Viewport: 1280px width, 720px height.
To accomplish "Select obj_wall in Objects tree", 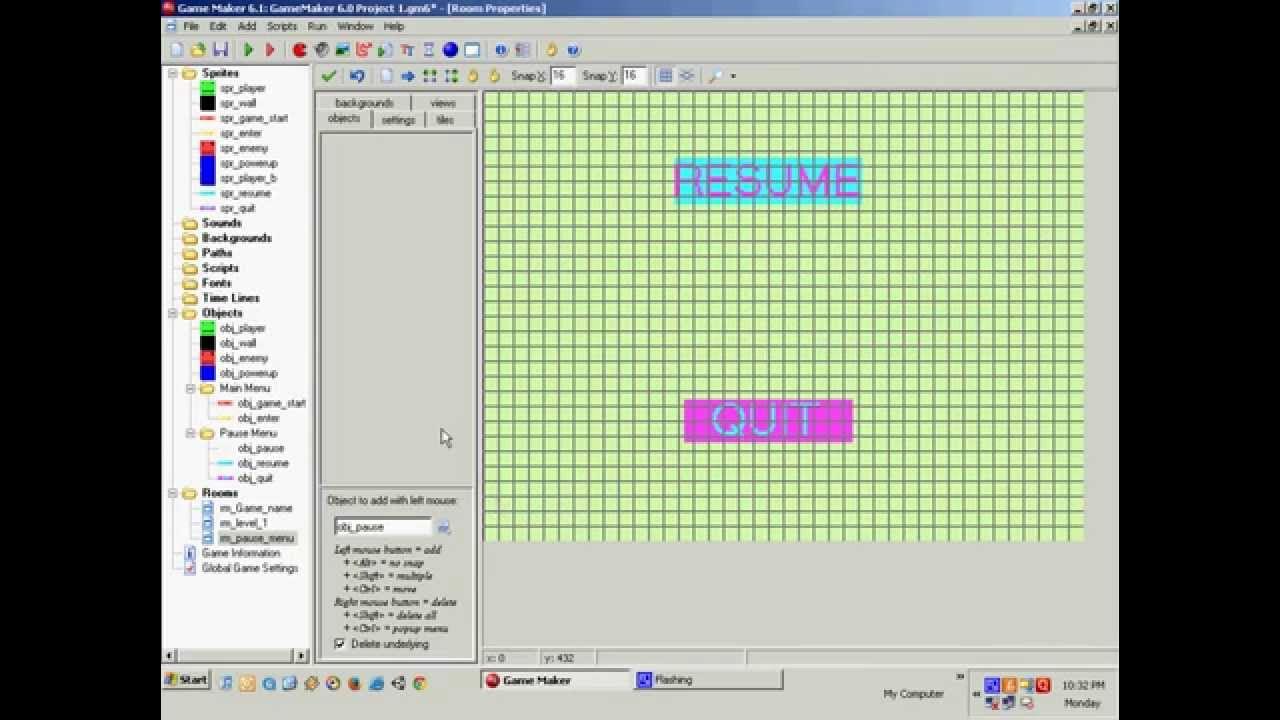I will pyautogui.click(x=238, y=343).
